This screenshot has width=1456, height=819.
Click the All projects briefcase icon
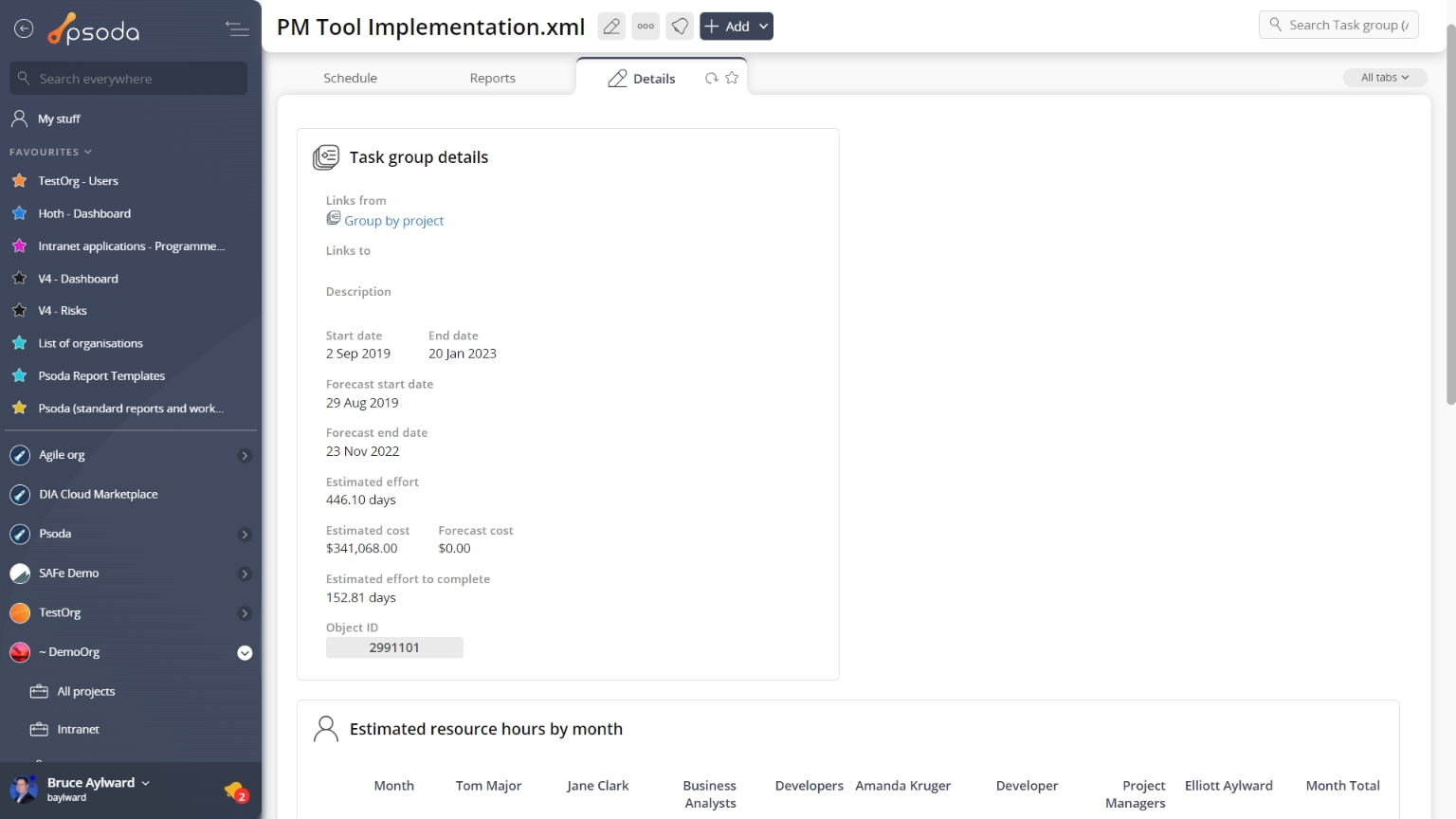(39, 692)
